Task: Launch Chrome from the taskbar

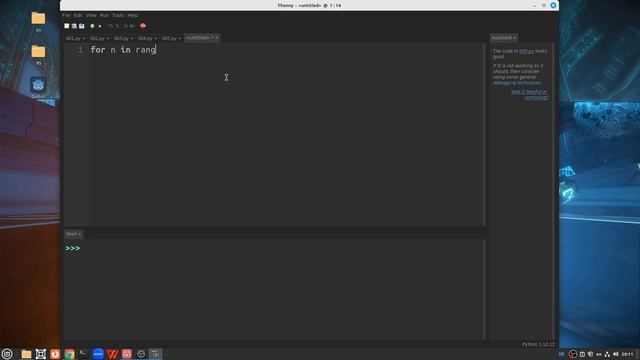Action: click(69, 354)
